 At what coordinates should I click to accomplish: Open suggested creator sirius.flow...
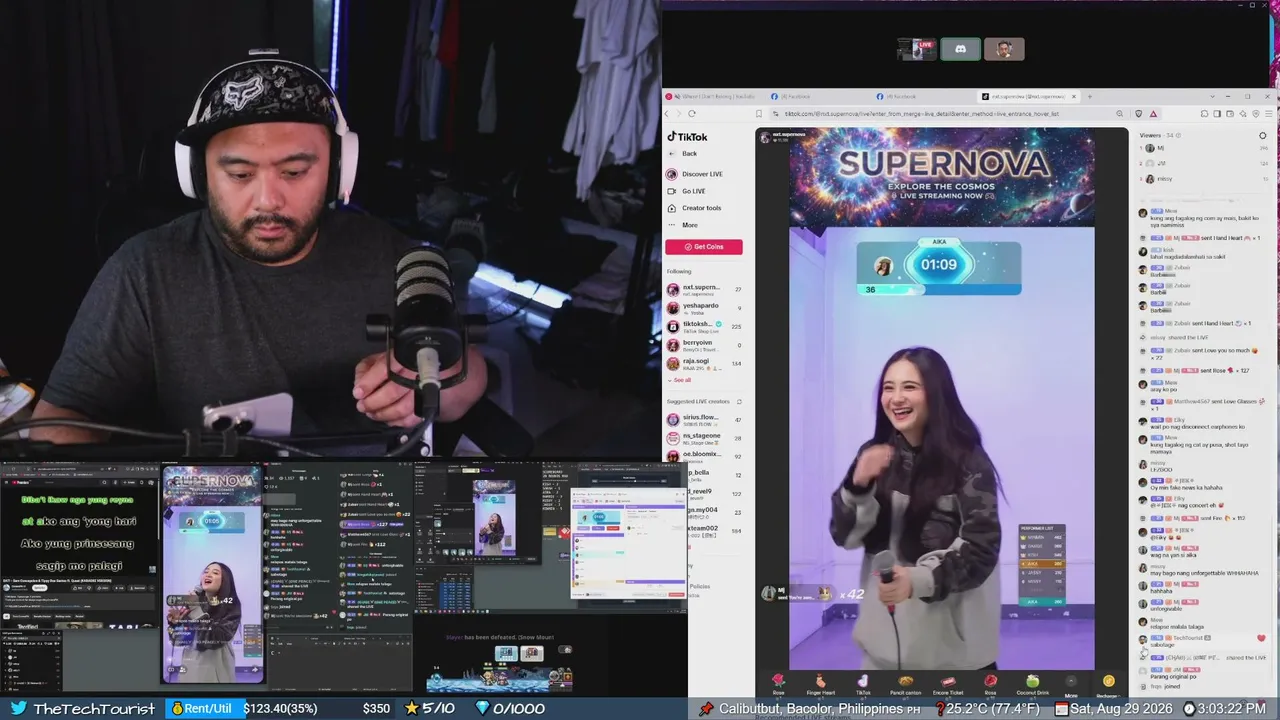click(703, 420)
